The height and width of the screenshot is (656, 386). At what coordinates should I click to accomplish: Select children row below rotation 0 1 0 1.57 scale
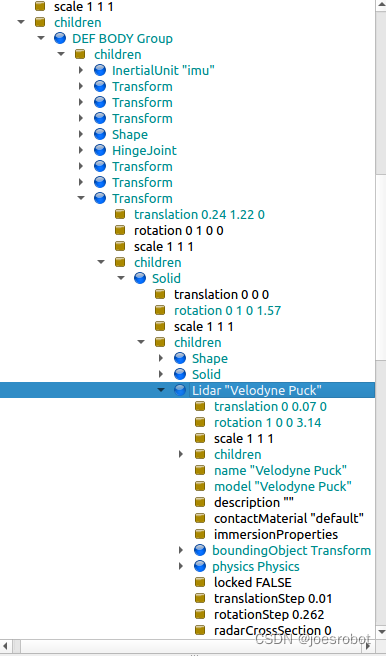[x=198, y=342]
